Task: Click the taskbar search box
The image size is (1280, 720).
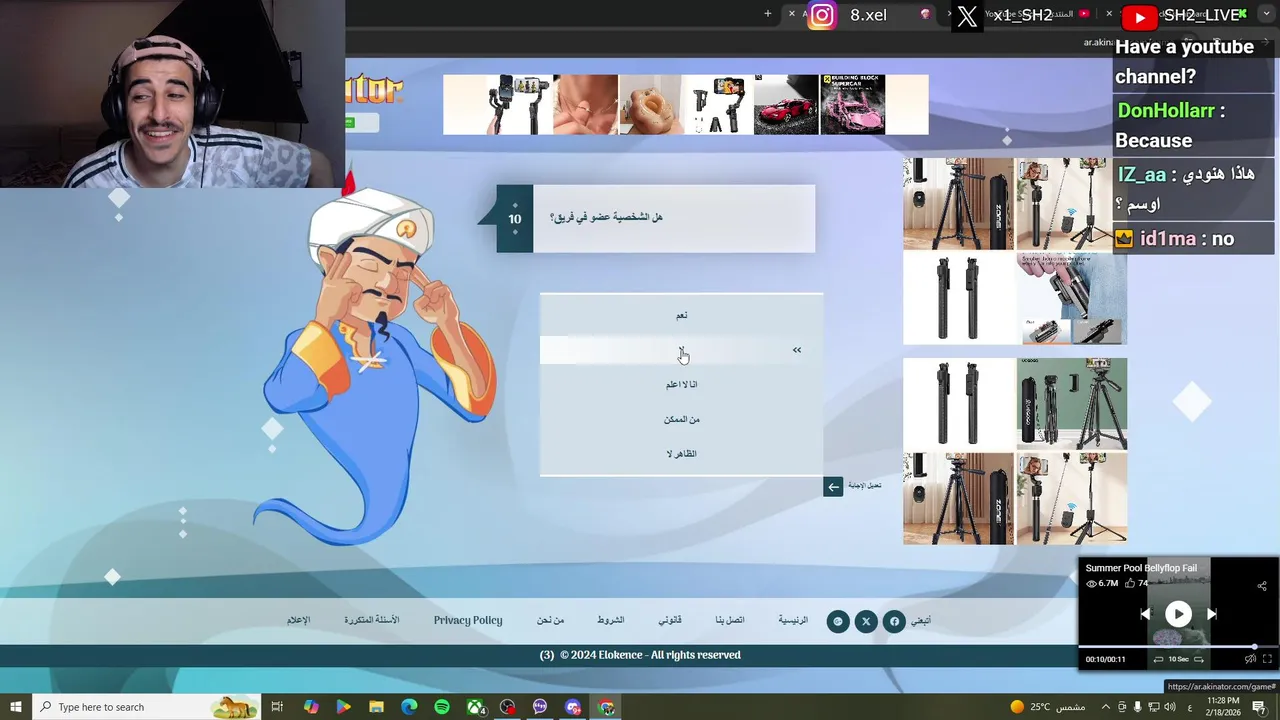Action: coord(146,707)
